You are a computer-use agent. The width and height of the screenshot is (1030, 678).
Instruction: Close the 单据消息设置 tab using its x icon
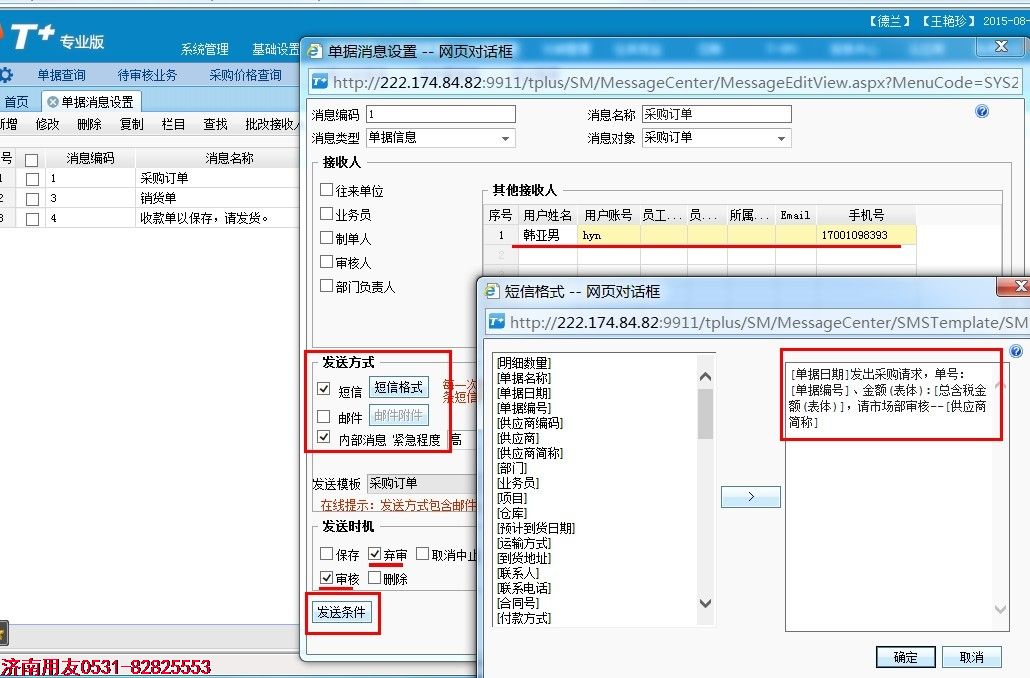pyautogui.click(x=53, y=102)
